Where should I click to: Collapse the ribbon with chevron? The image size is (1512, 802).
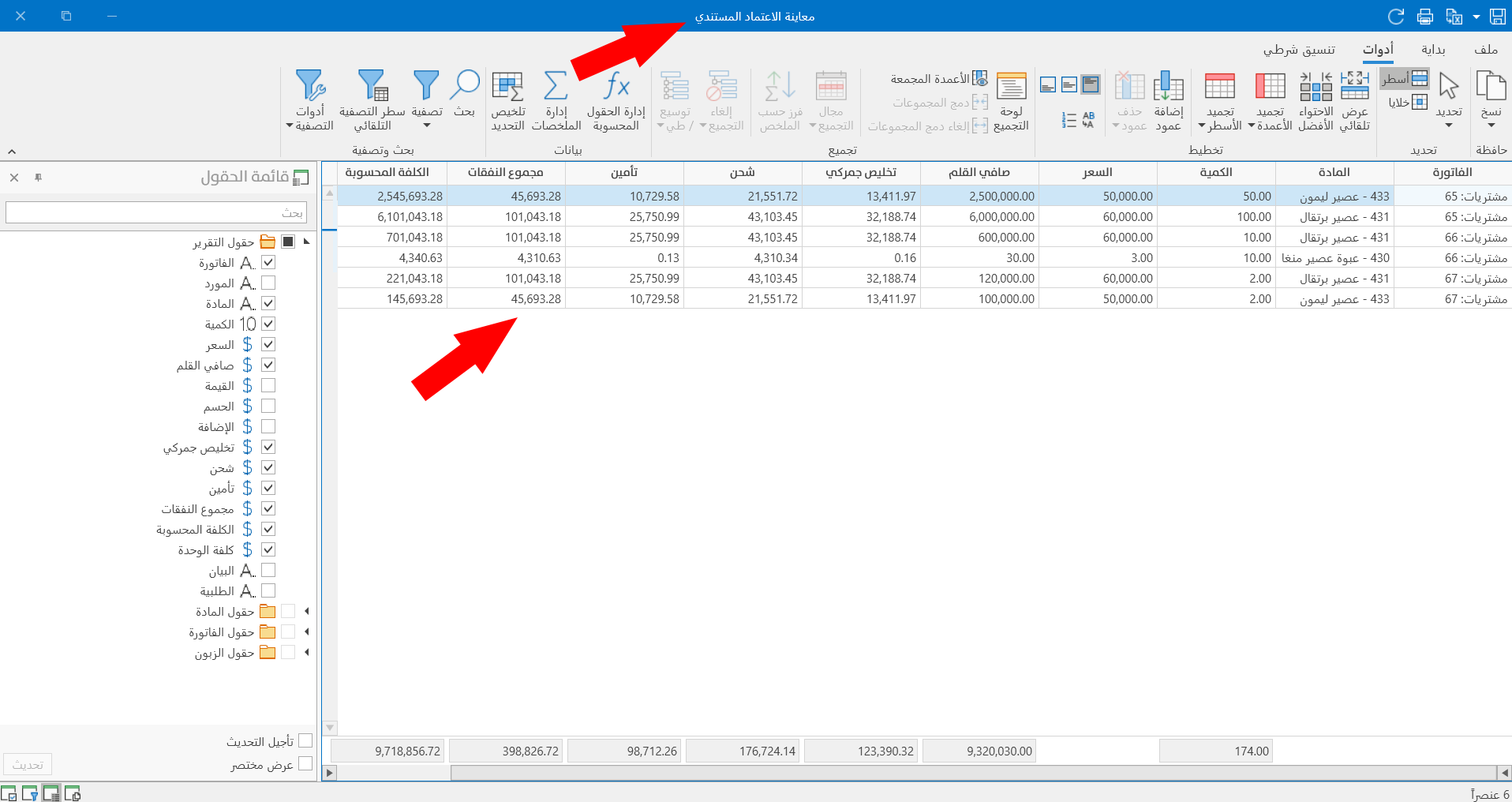click(x=12, y=151)
